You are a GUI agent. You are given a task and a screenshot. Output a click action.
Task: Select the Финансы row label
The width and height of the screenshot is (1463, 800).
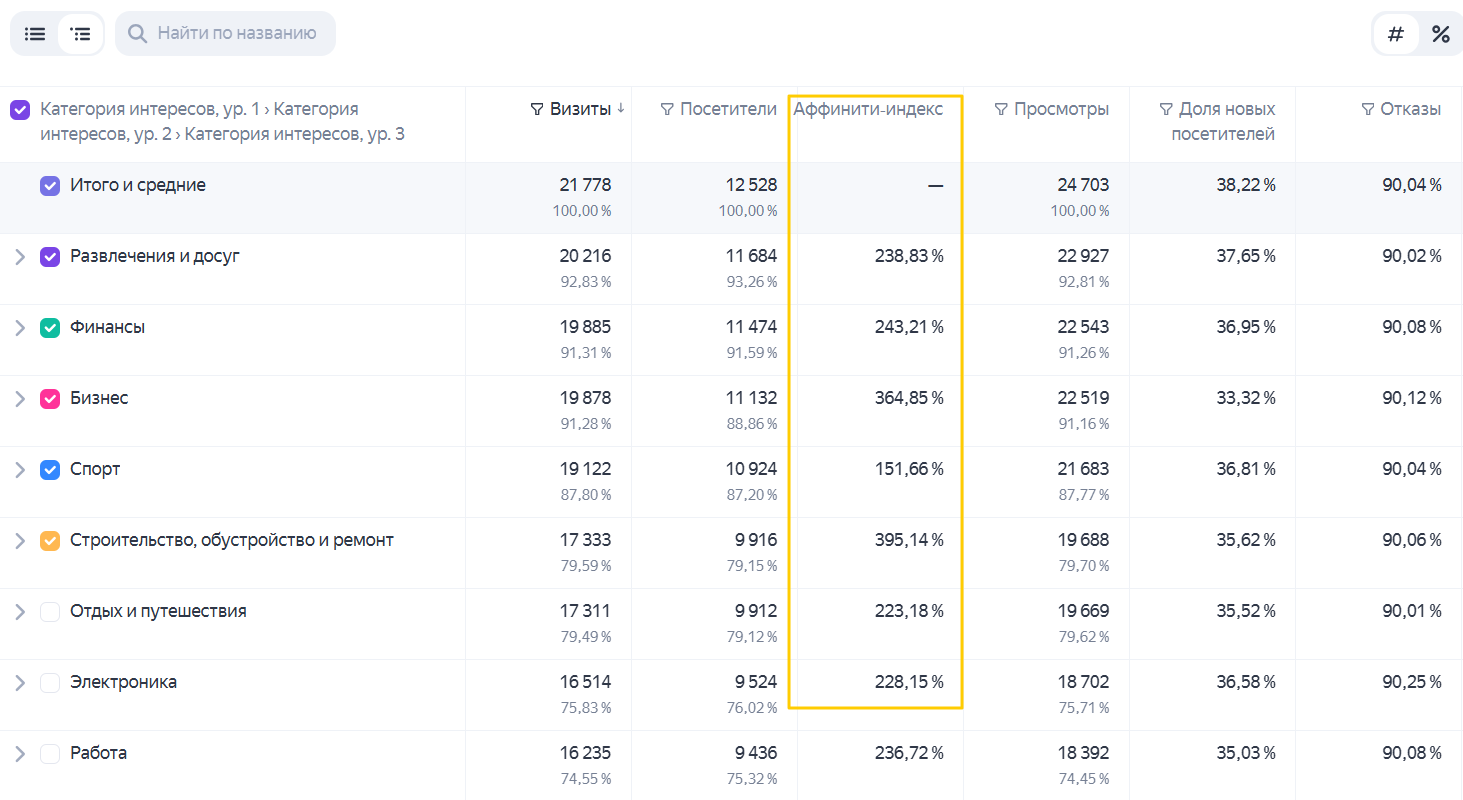(107, 327)
